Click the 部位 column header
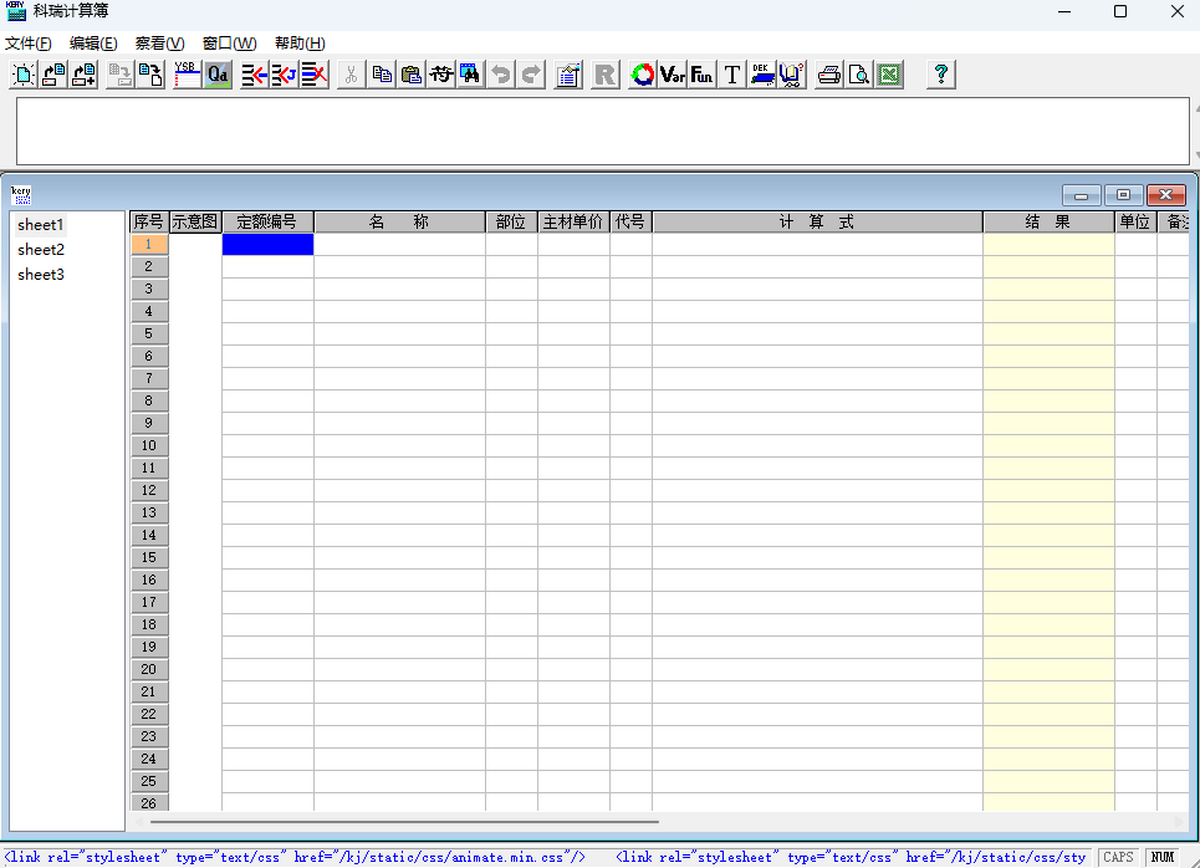Screen dimensions: 1200x868 point(511,222)
